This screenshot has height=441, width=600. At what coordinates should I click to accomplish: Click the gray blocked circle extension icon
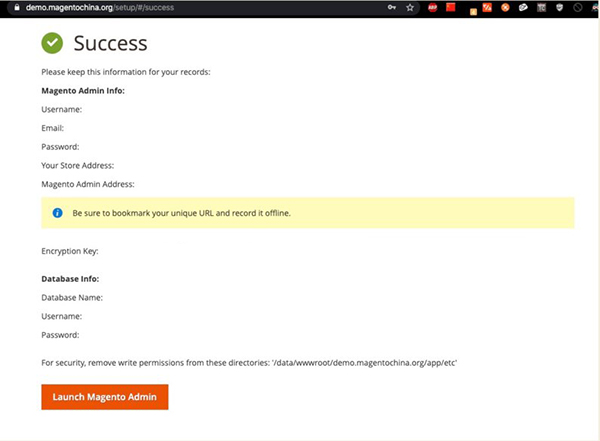578,7
